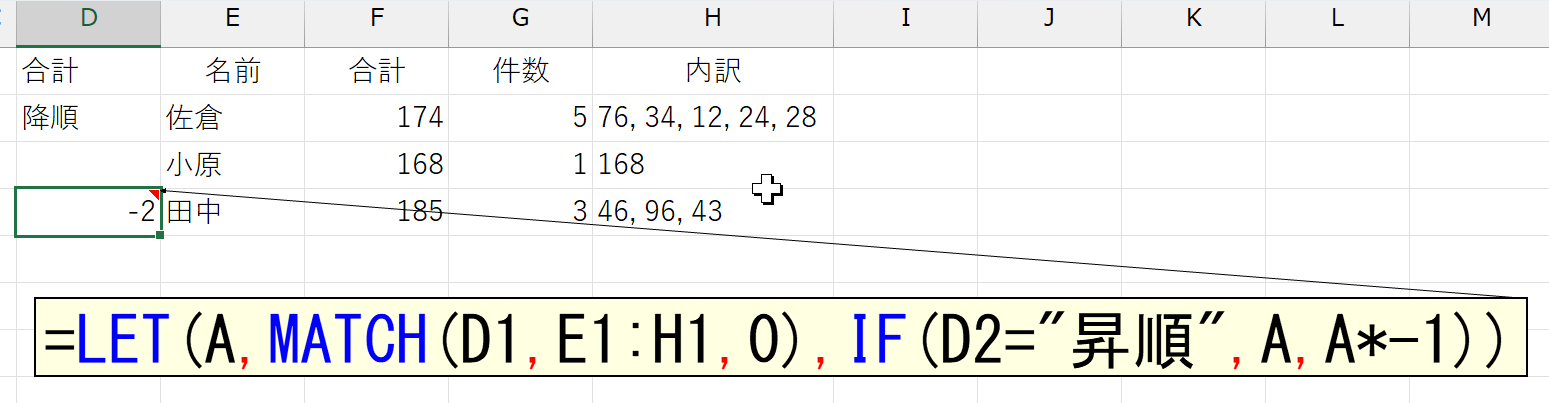Viewport: 1549px width, 403px height.
Task: Click the red comment indicator on -2 cell
Action: point(155,193)
